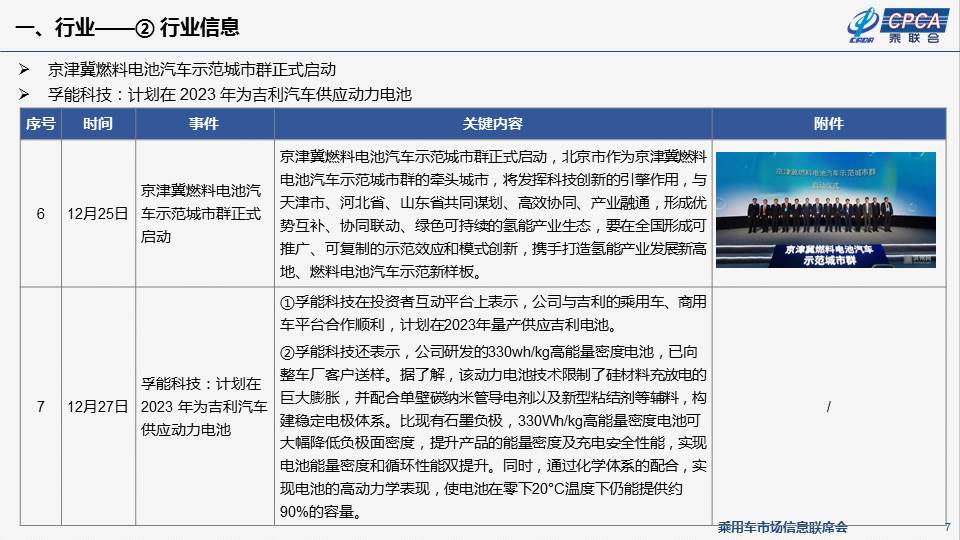The height and width of the screenshot is (540, 960).
Task: Open the launch ceremony photo attachment
Action: (x=826, y=209)
